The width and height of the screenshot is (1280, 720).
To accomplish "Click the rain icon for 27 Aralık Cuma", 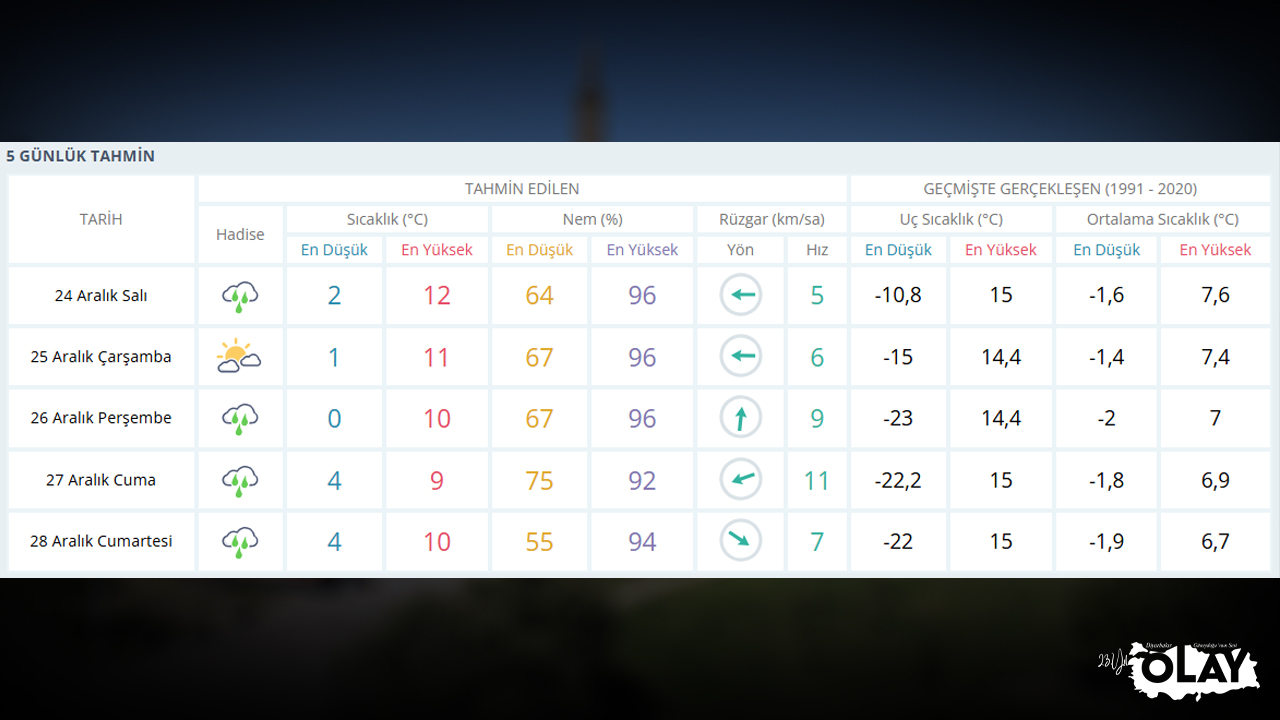I will tap(240, 480).
